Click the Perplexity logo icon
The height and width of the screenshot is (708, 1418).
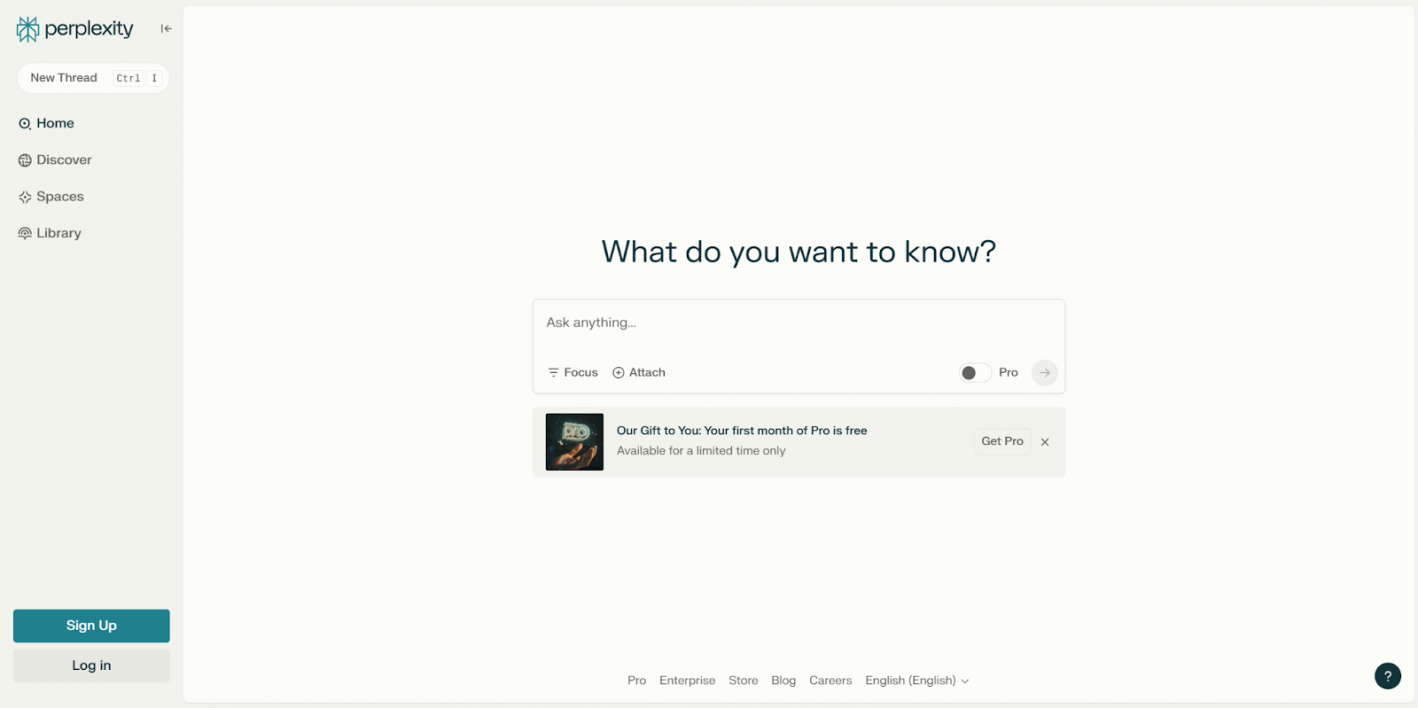[28, 29]
